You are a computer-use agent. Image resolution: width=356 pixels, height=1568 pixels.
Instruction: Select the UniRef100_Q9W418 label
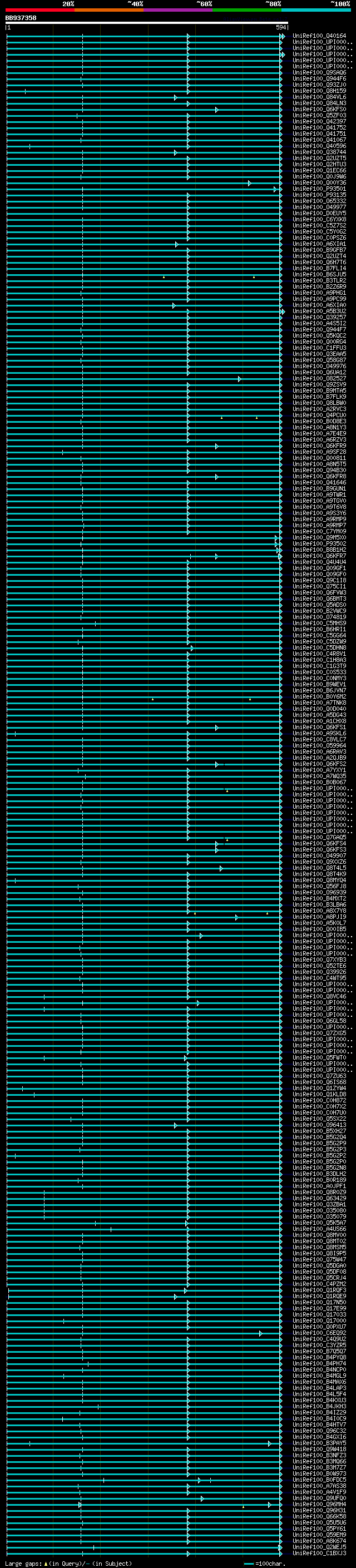coord(319,1450)
